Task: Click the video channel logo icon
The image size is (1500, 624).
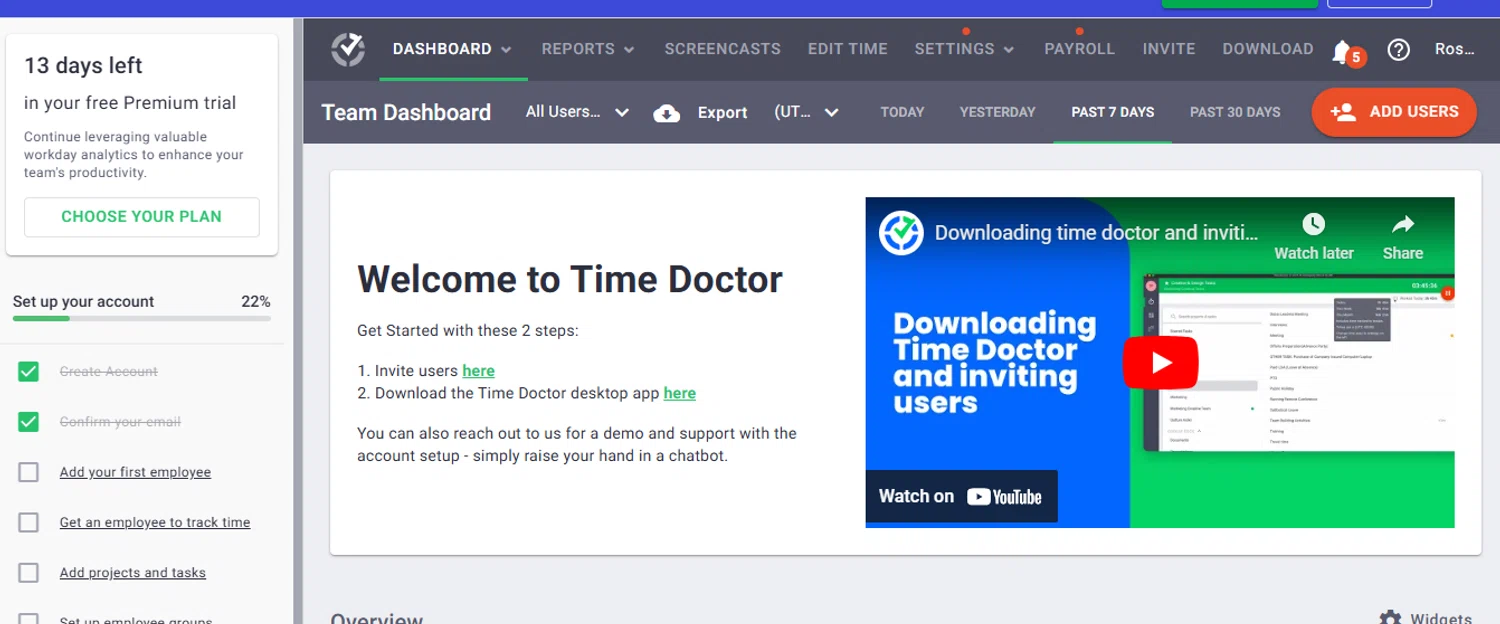Action: (x=901, y=233)
